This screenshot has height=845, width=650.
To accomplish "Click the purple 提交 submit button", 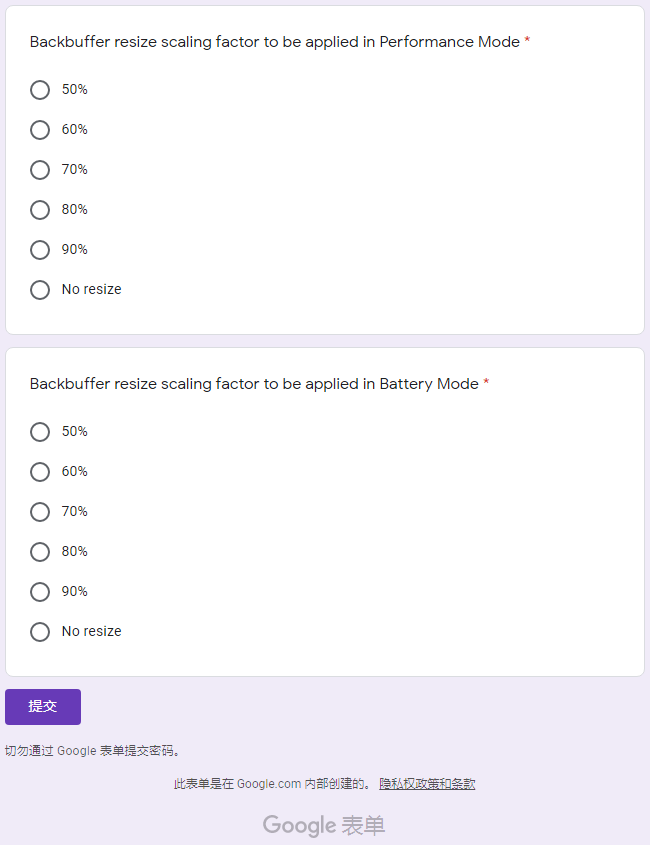I will (43, 707).
